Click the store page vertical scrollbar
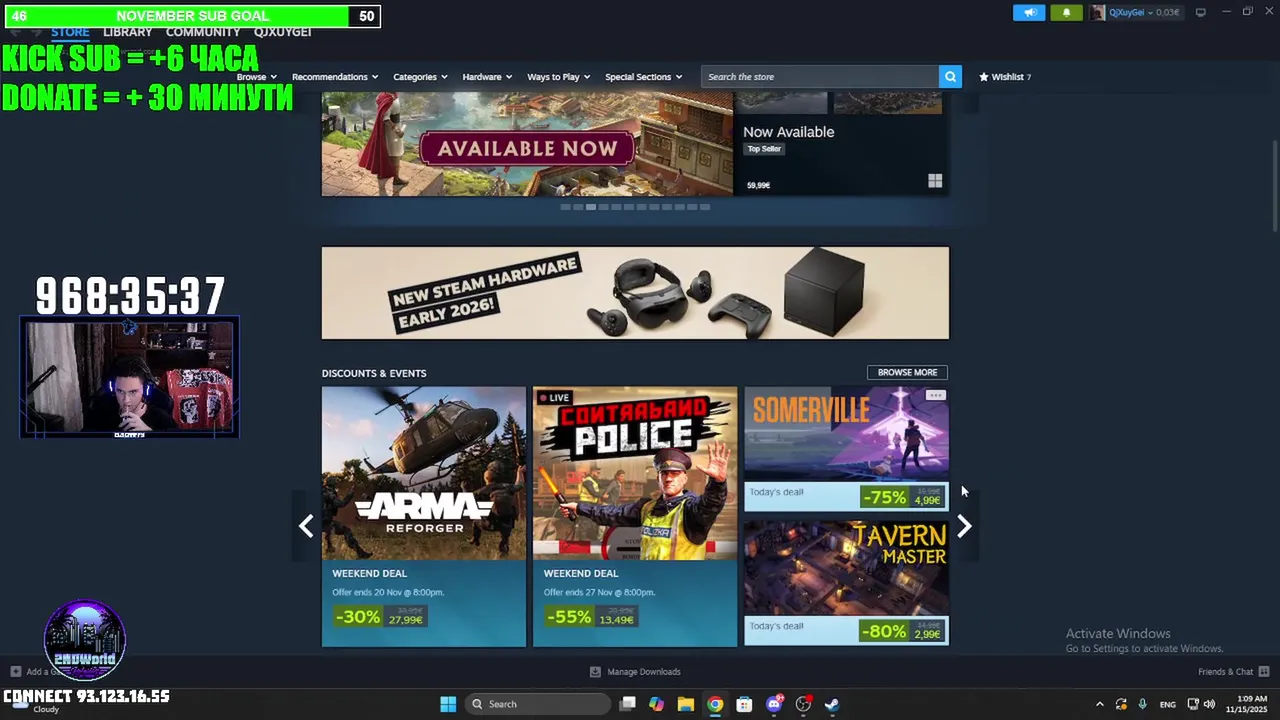The width and height of the screenshot is (1280, 720). pos(1275,187)
